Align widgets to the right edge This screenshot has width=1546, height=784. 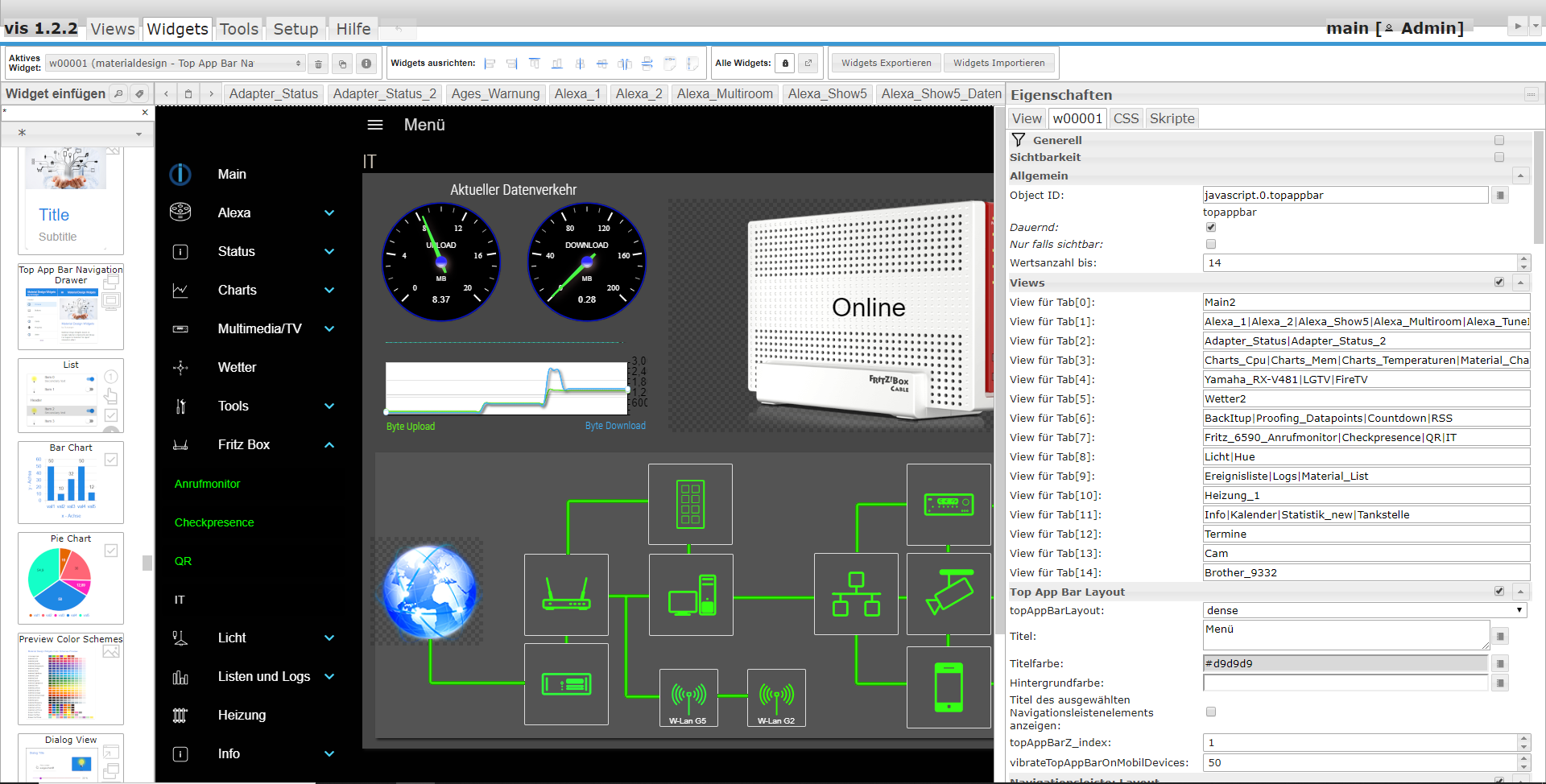coord(512,64)
